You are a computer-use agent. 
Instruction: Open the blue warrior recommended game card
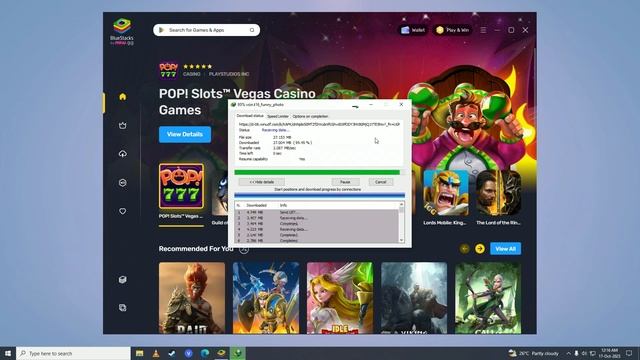[x=266, y=298]
